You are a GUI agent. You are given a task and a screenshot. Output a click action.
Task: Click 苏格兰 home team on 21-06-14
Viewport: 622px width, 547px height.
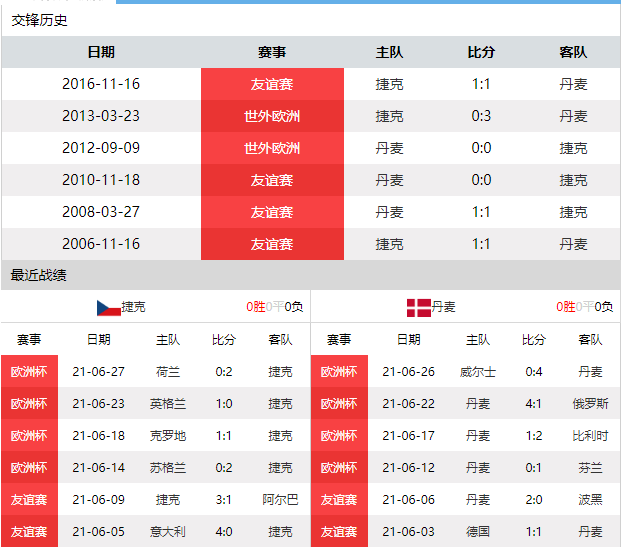pos(168,468)
